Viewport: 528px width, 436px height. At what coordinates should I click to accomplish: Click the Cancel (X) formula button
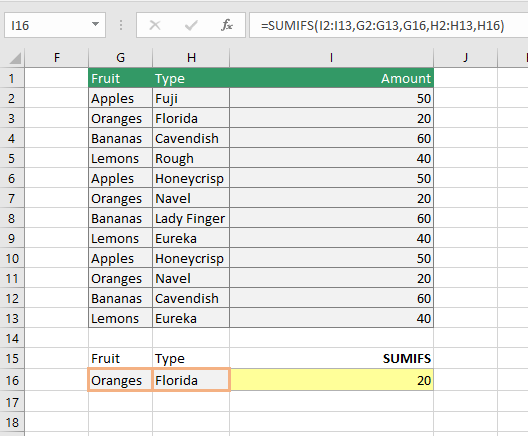click(x=155, y=25)
